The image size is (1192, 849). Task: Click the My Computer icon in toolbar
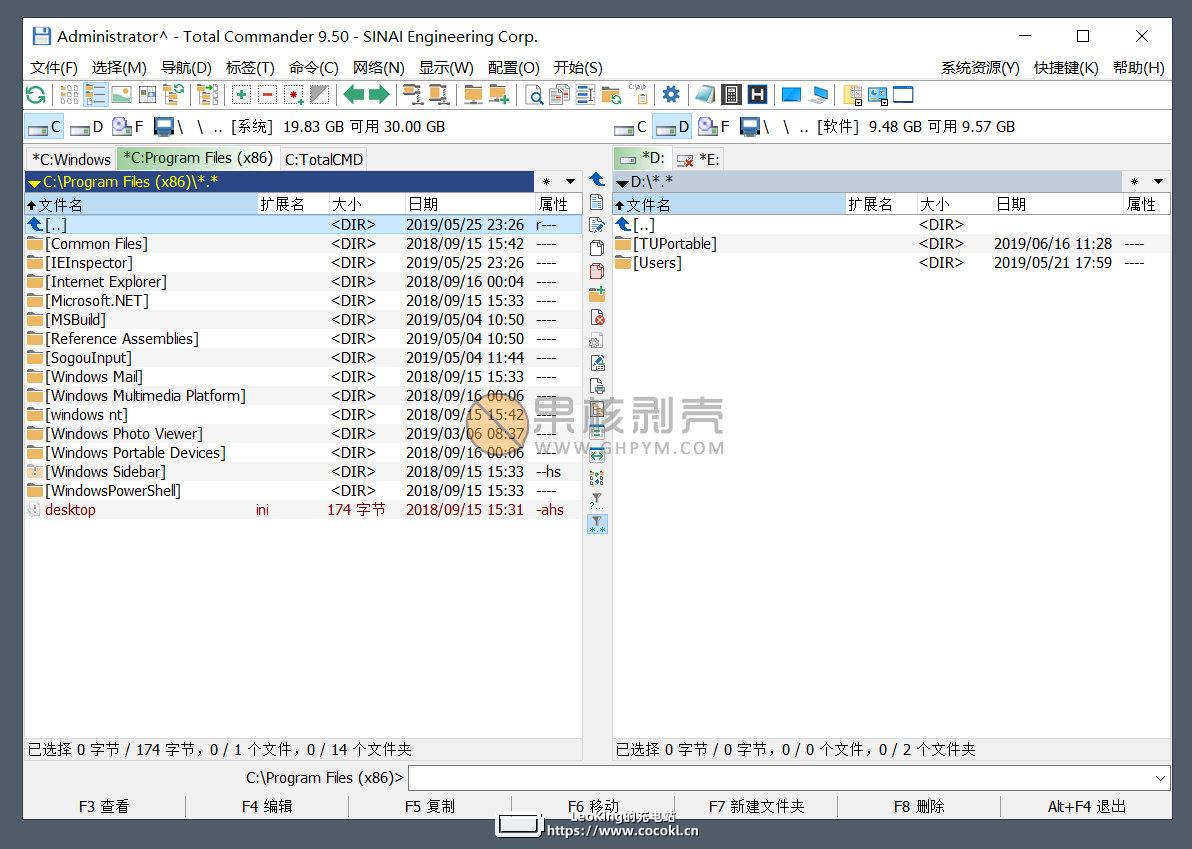point(818,95)
